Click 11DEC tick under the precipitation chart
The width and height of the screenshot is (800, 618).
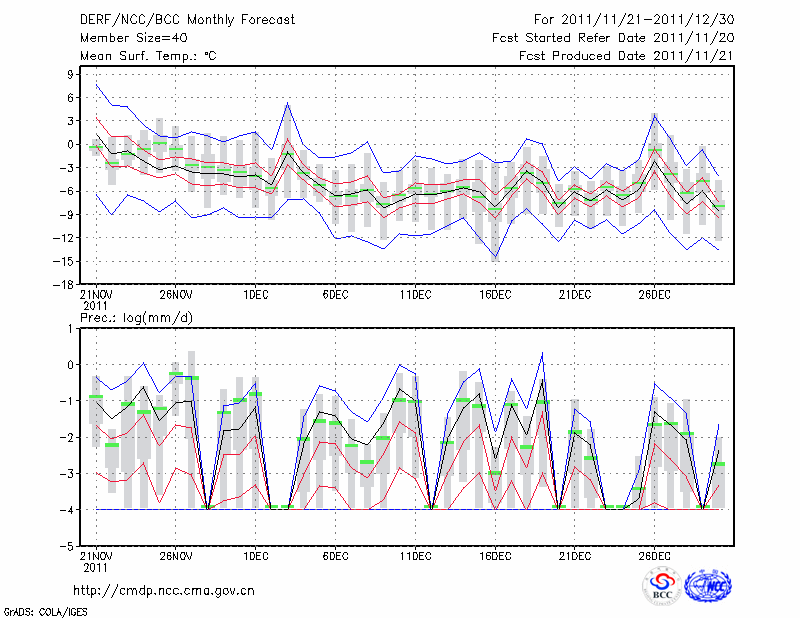[x=415, y=556]
